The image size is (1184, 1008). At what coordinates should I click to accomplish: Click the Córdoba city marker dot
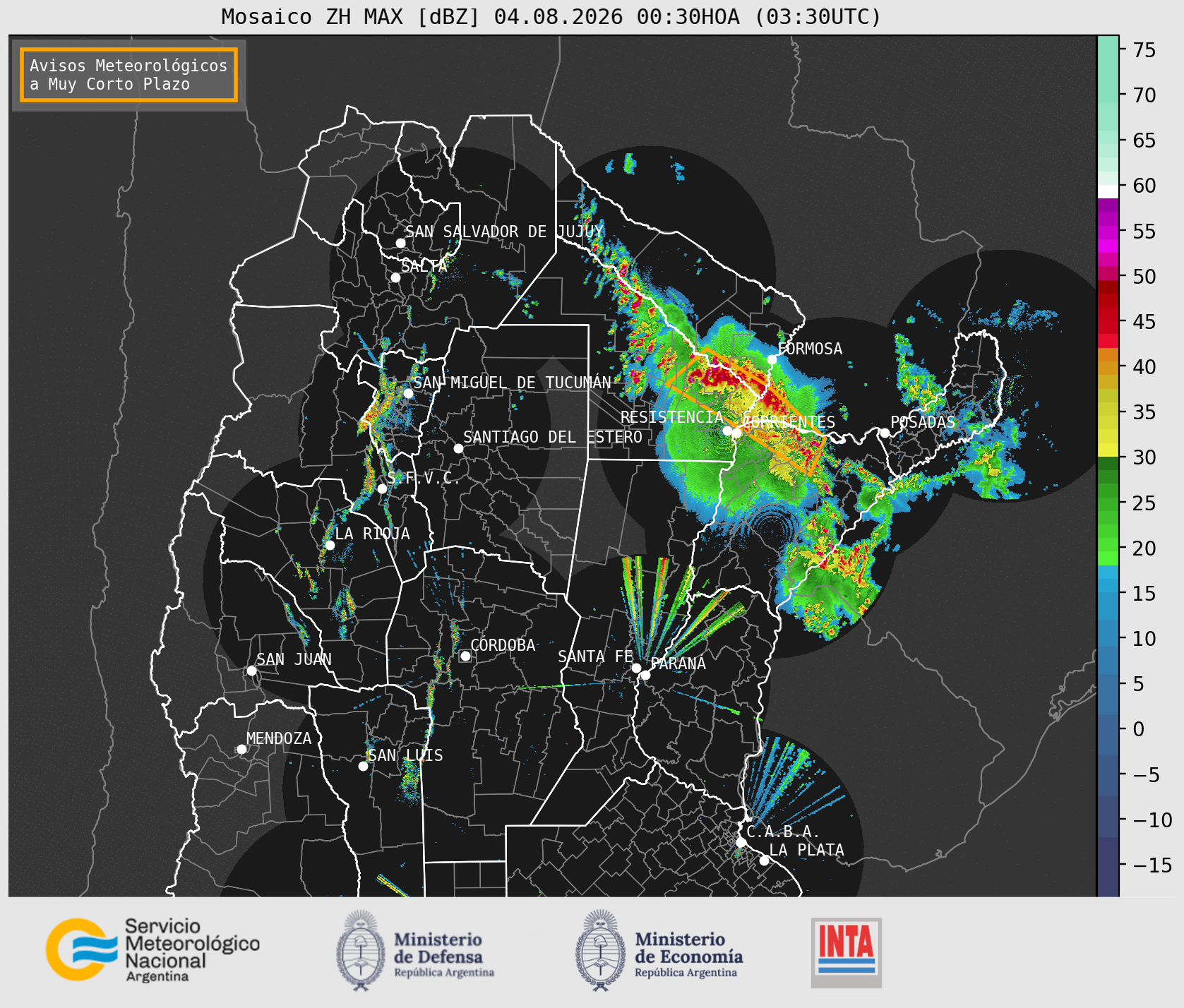465,656
